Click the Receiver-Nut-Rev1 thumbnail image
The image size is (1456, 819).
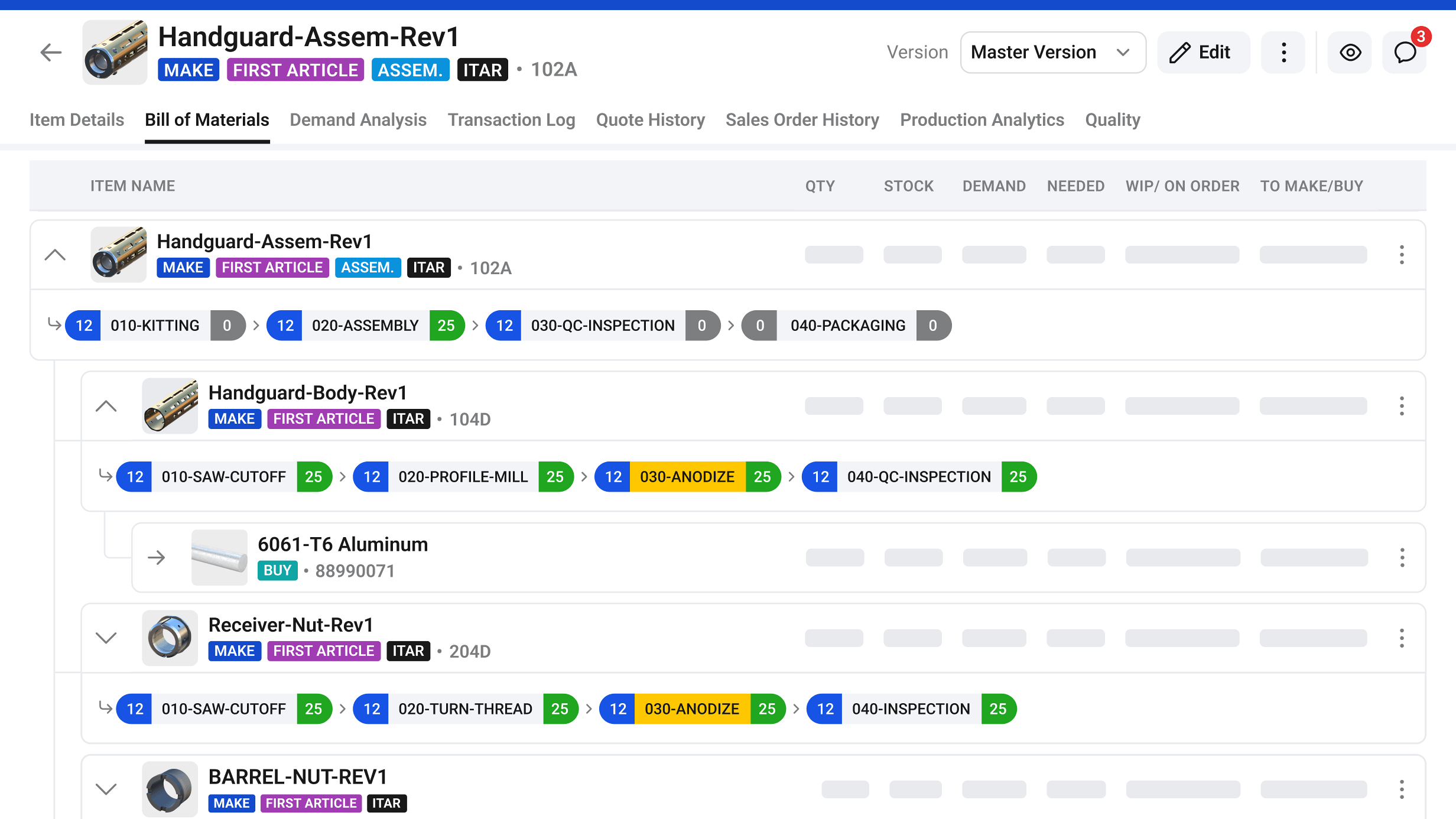pos(170,638)
